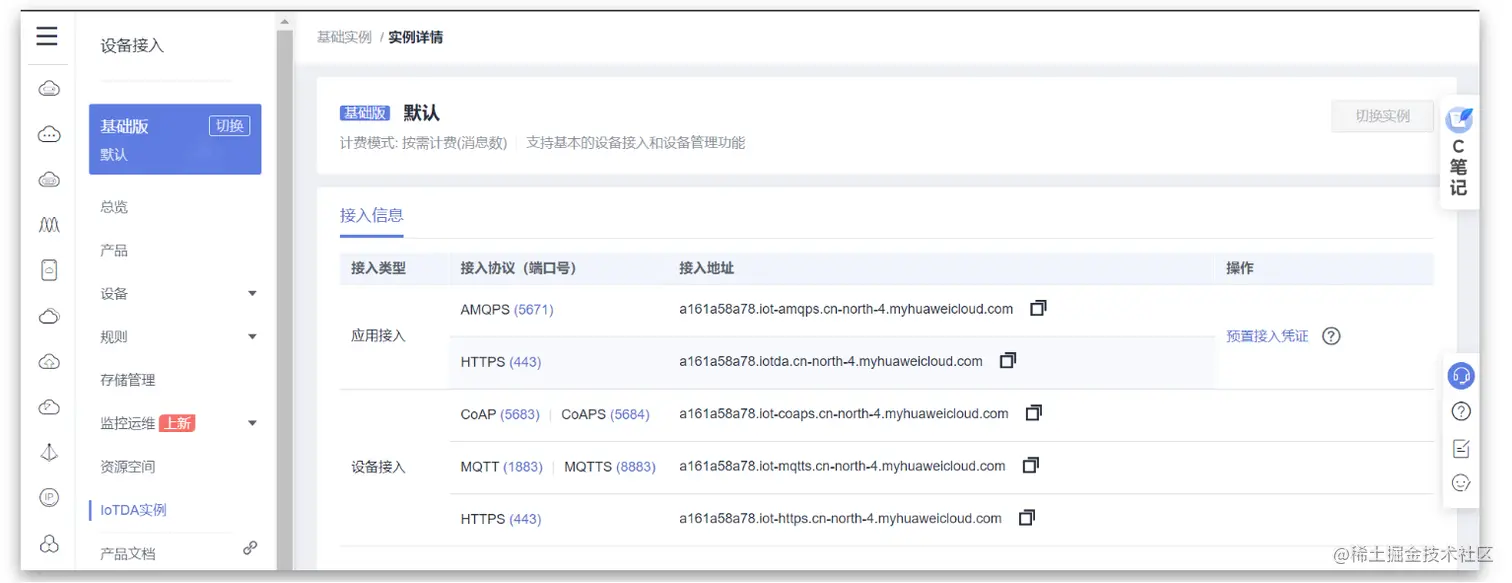Click the MQTT (1883) protocol text

tap(502, 466)
